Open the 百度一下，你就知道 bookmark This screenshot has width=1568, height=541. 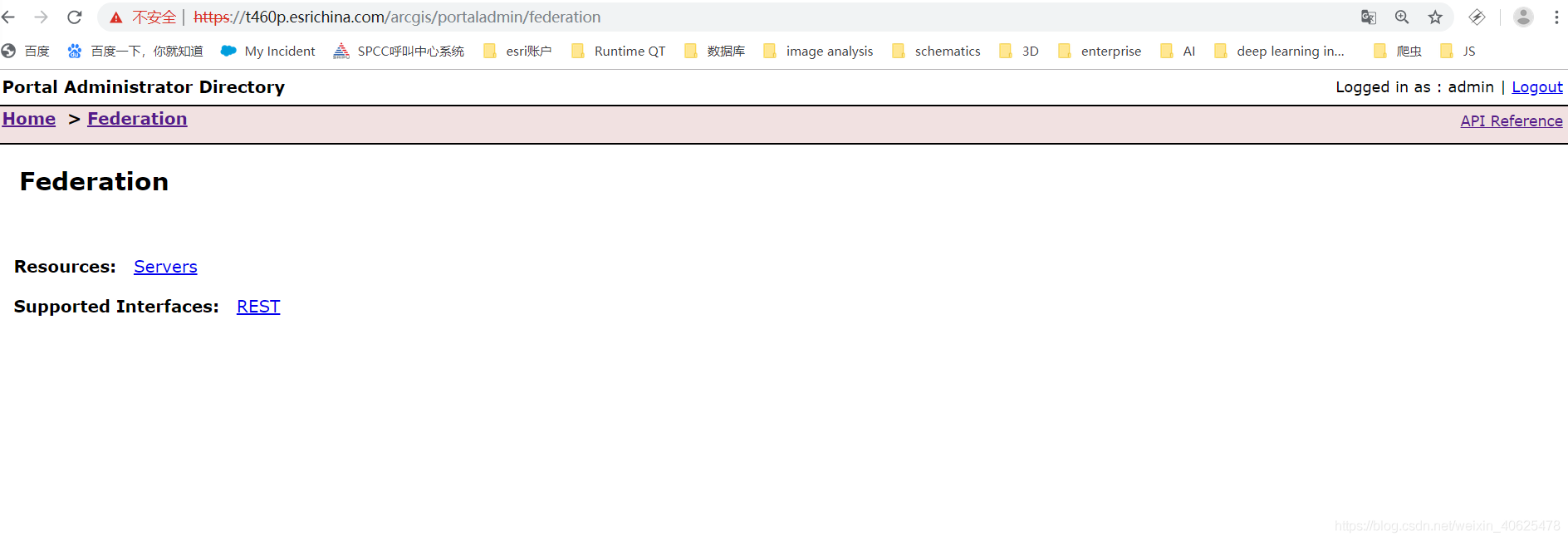coord(135,51)
